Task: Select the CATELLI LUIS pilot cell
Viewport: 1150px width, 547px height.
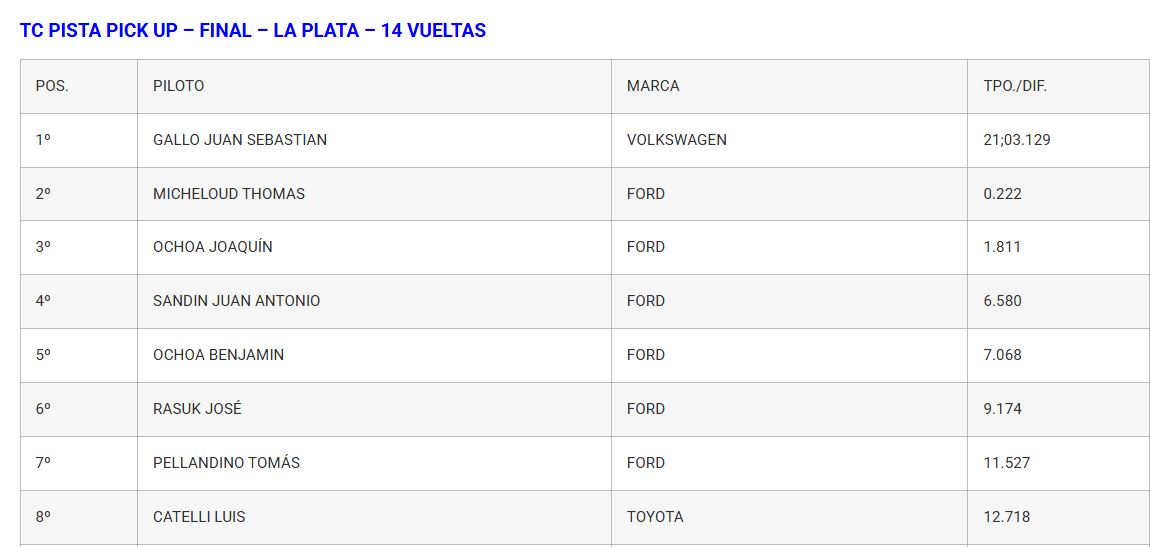Action: pos(199,517)
